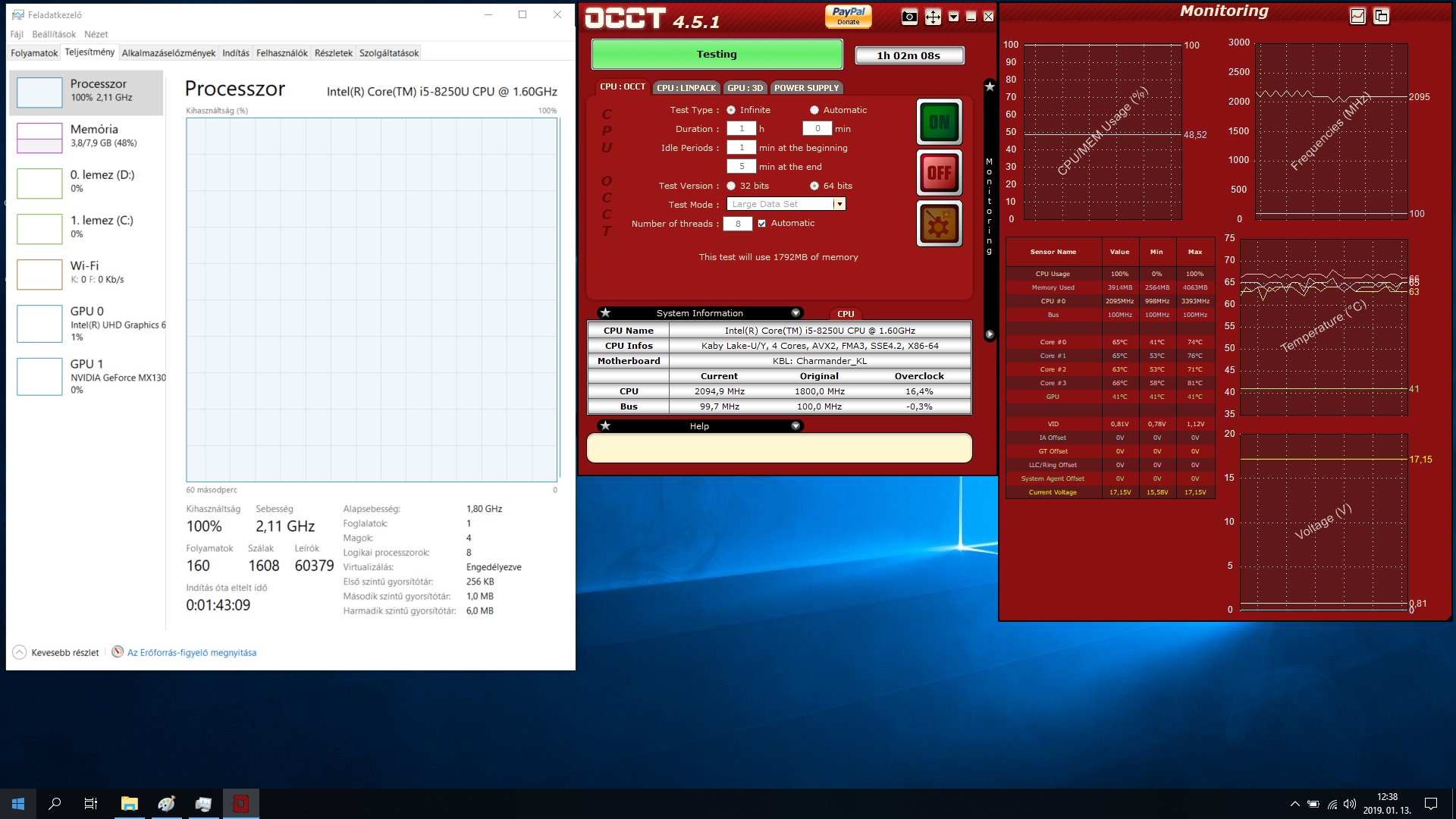
Task: Collapse the System Information section
Action: coord(795,313)
